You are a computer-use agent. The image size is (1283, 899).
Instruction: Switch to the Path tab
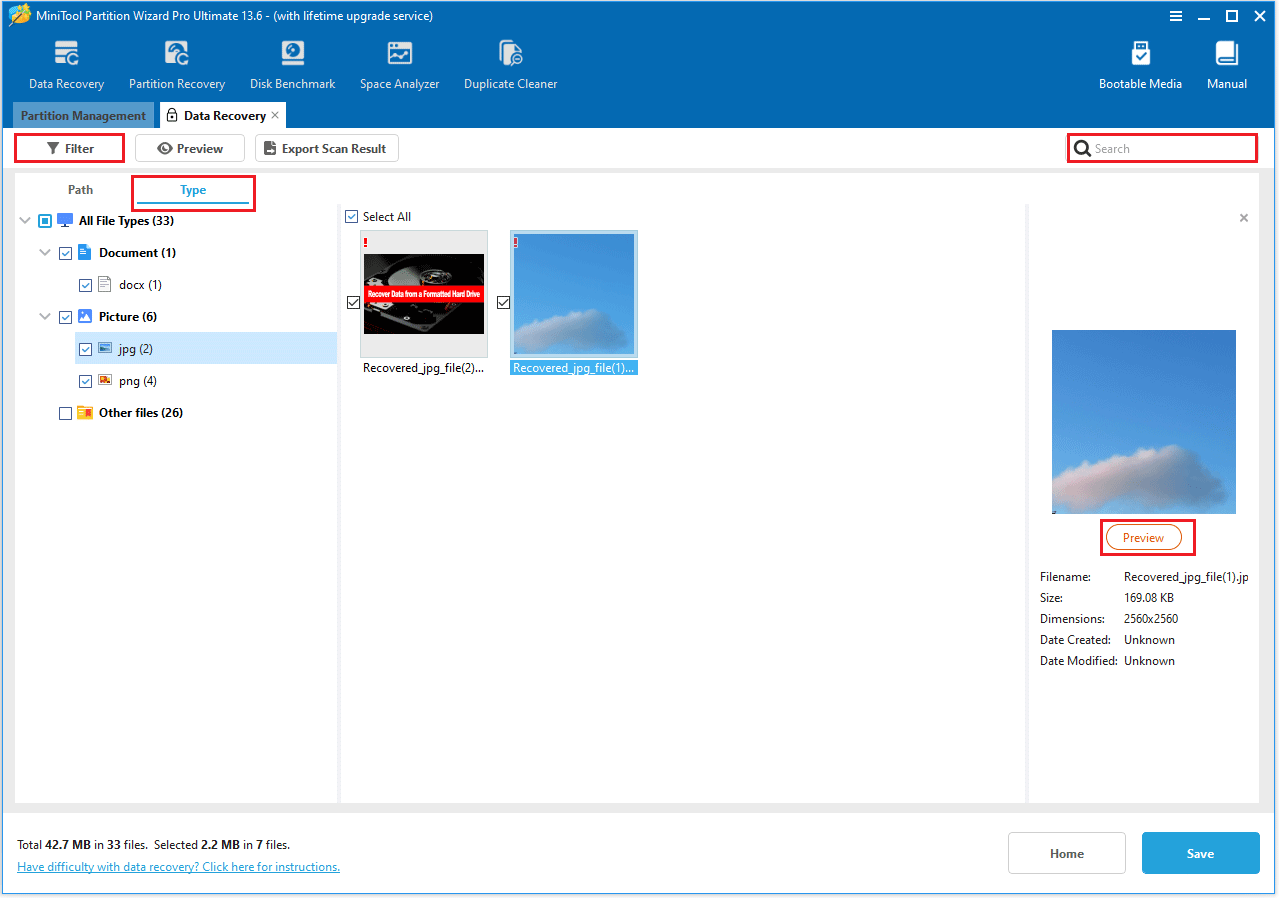80,189
